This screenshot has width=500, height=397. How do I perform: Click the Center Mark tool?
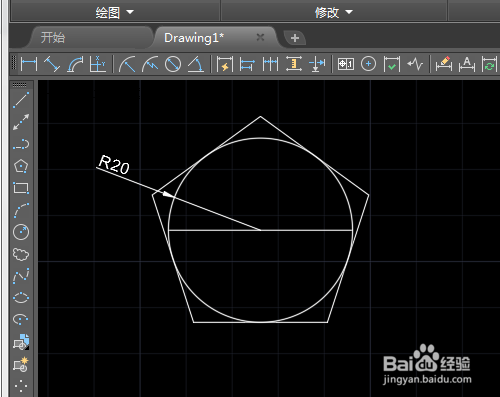368,64
